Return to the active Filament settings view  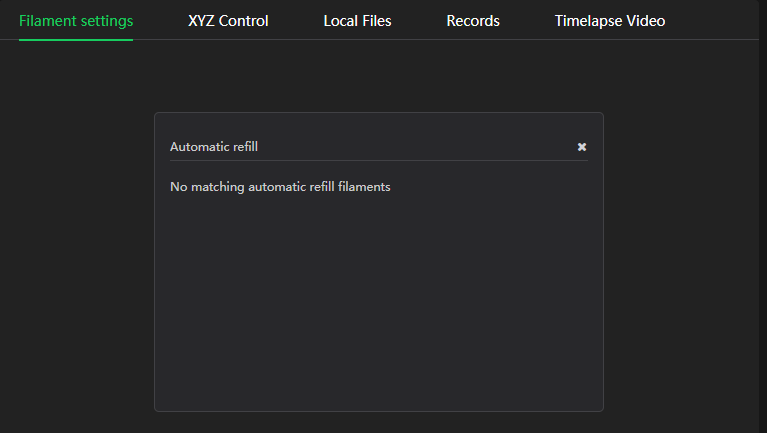click(76, 21)
